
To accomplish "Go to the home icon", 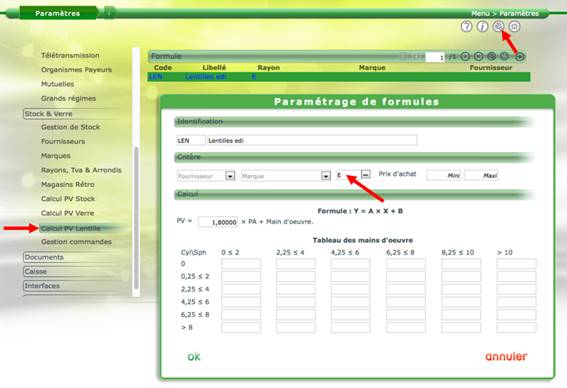I will tap(514, 26).
